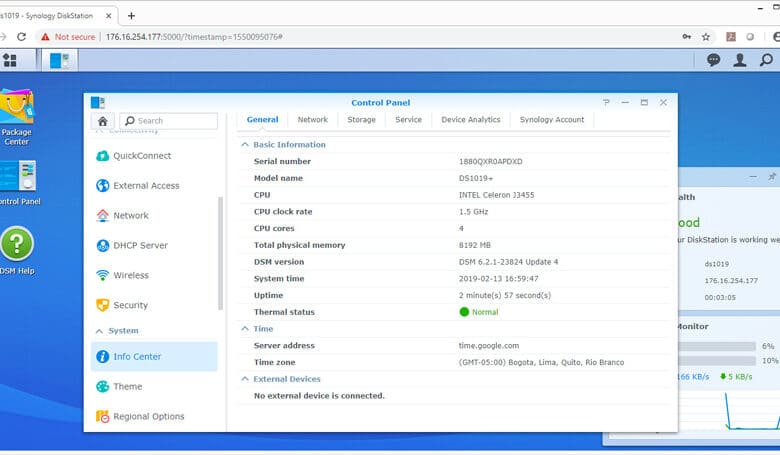This screenshot has height=455, width=780.
Task: Open the notifications speech bubble icon
Action: 713,60
